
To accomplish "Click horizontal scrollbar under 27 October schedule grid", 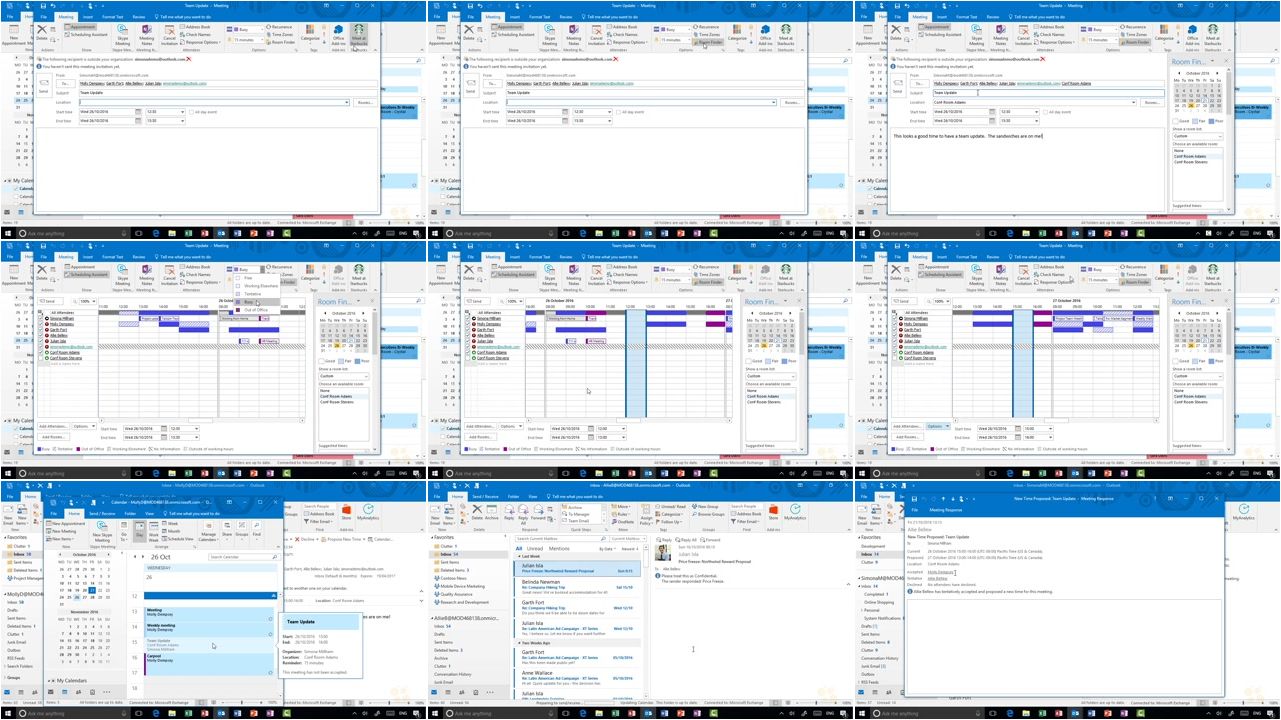I will coord(1056,420).
